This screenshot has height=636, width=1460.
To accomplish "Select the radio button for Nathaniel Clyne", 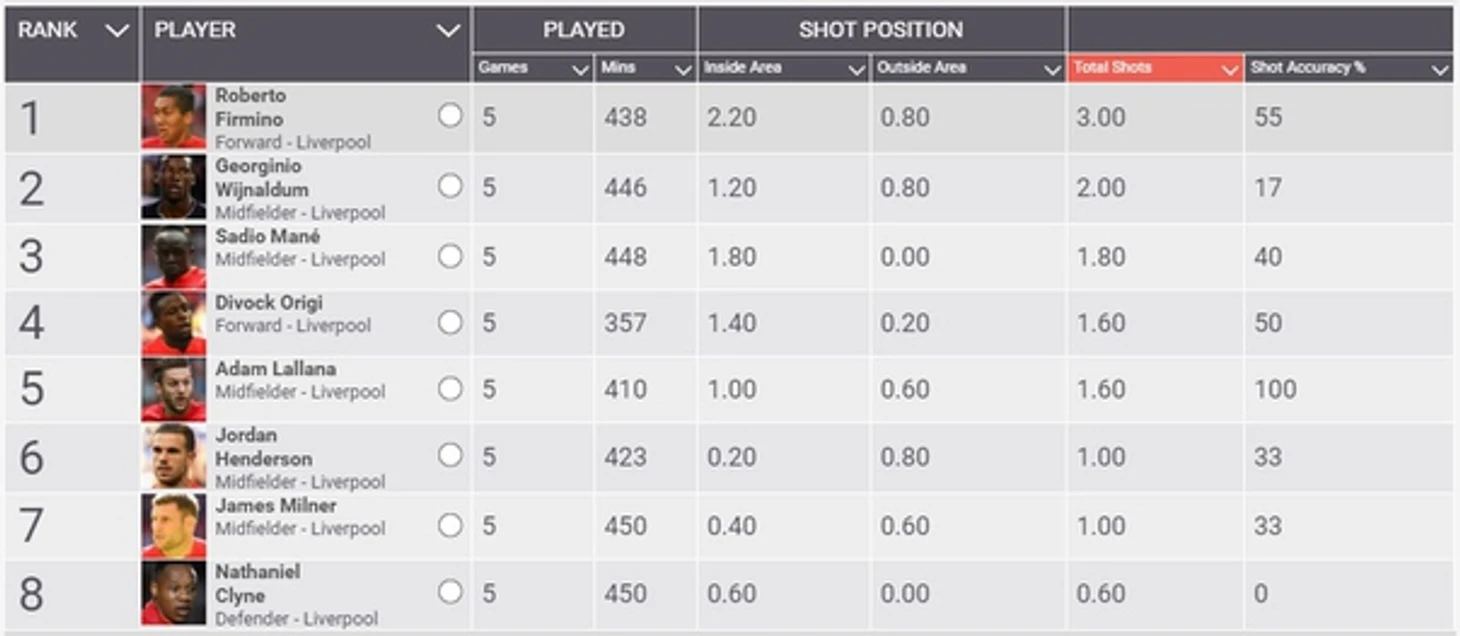I will 450,592.
